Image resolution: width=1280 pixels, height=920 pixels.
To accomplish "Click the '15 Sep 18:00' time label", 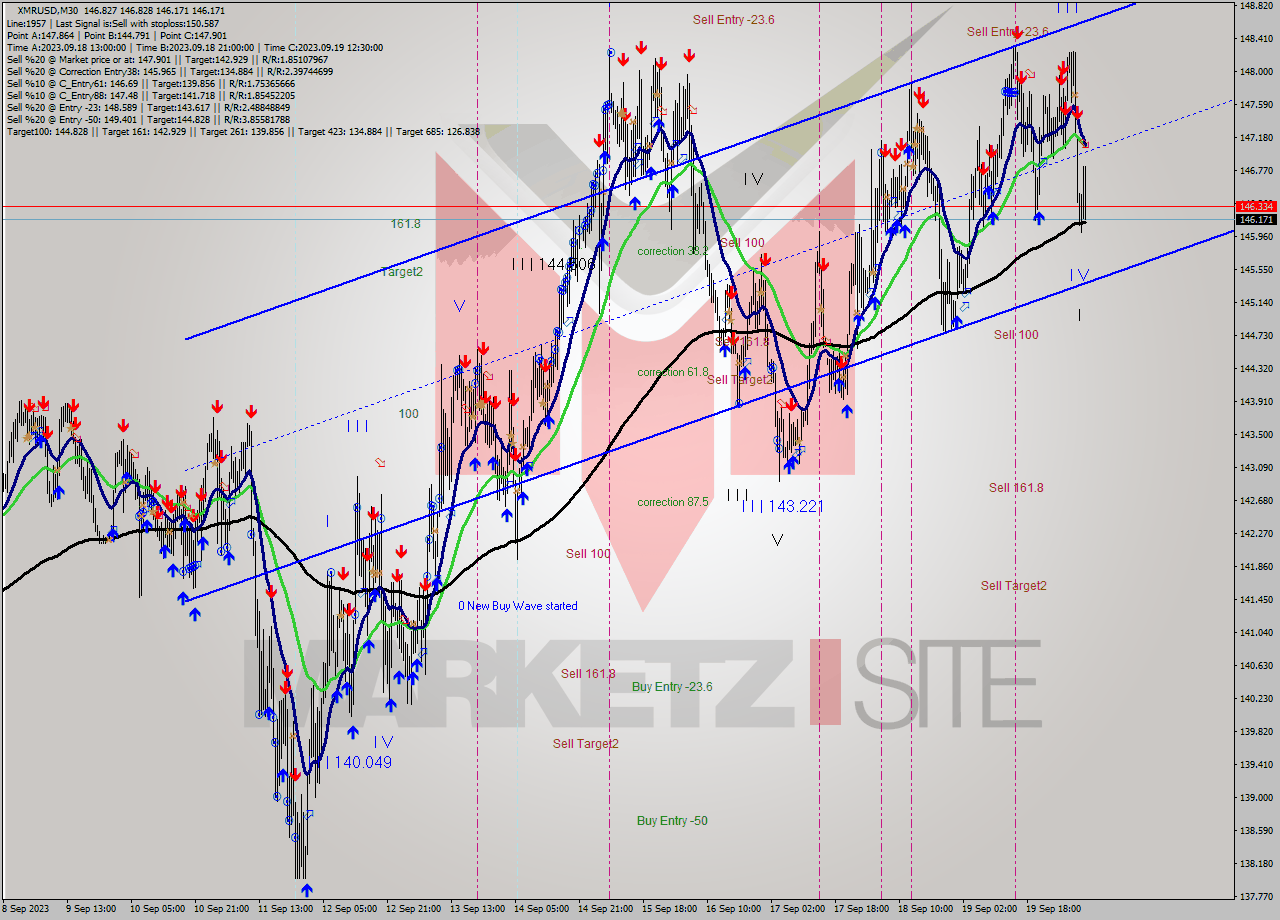I will pyautogui.click(x=668, y=909).
